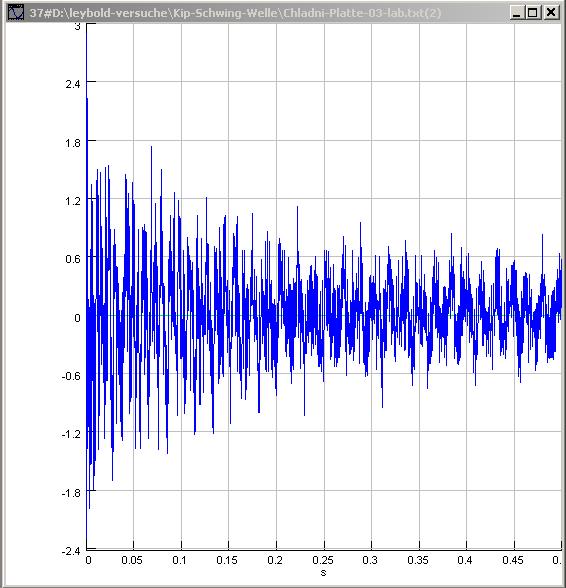Image resolution: width=566 pixels, height=588 pixels.
Task: Click the y-axis label -2.4
Action: click(71, 551)
